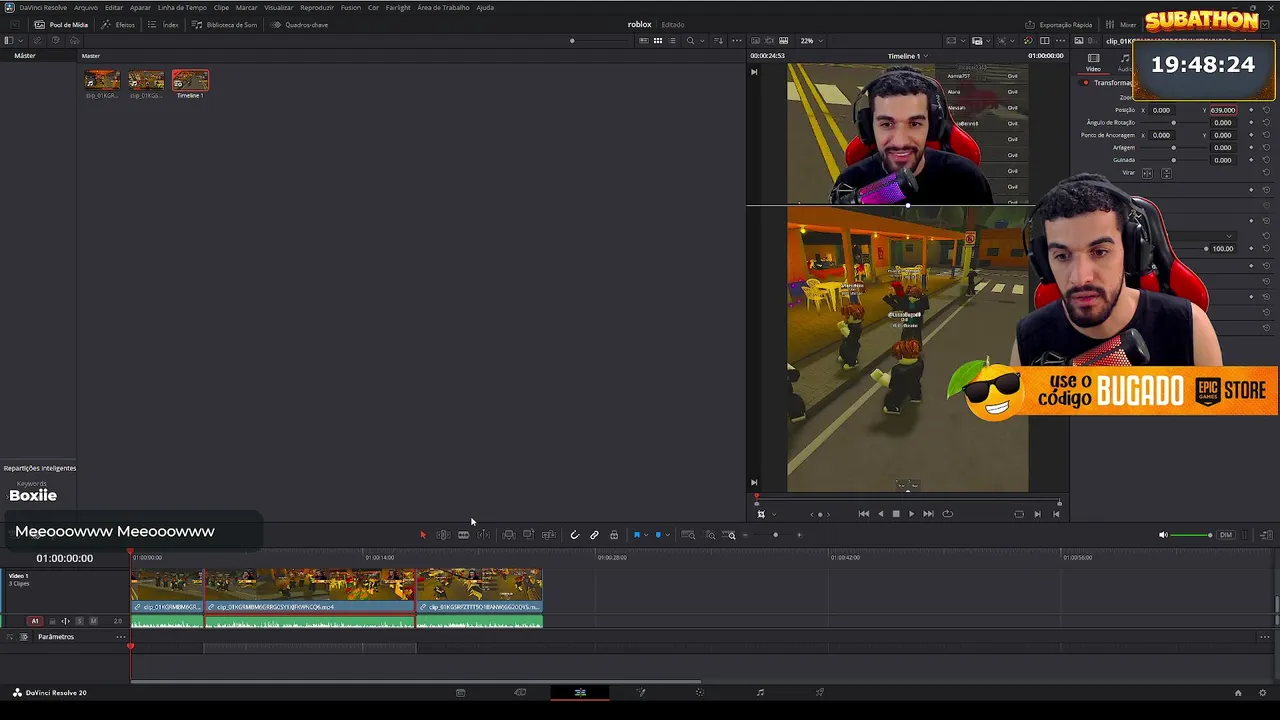
Task: Show the Índex panel
Action: (x=164, y=24)
